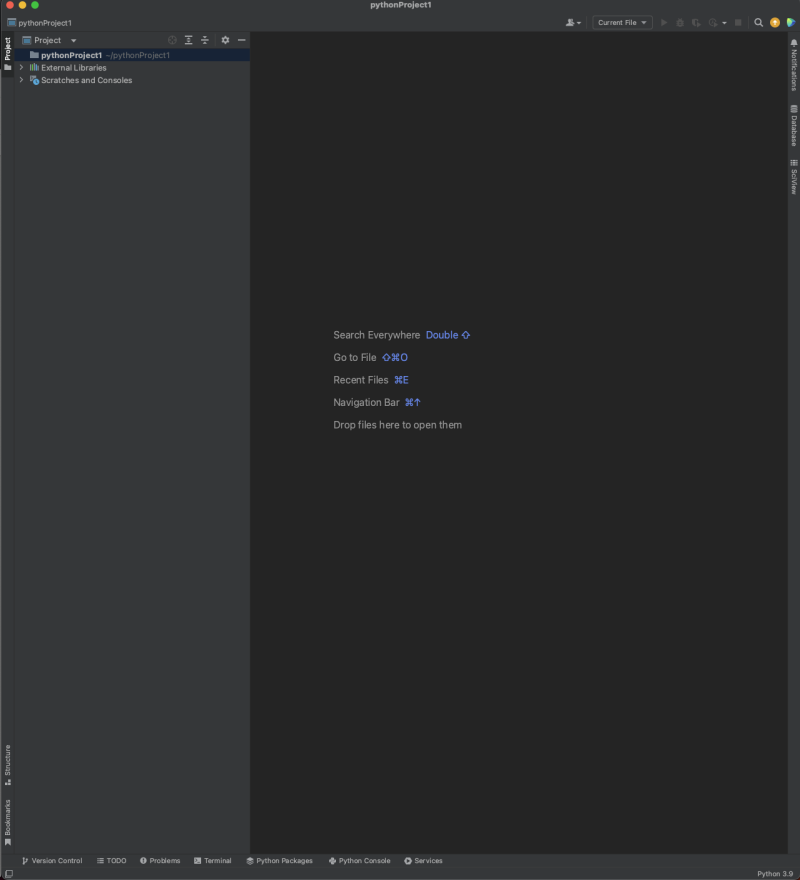Open the TODO tool window
The image size is (800, 880).
(x=111, y=861)
